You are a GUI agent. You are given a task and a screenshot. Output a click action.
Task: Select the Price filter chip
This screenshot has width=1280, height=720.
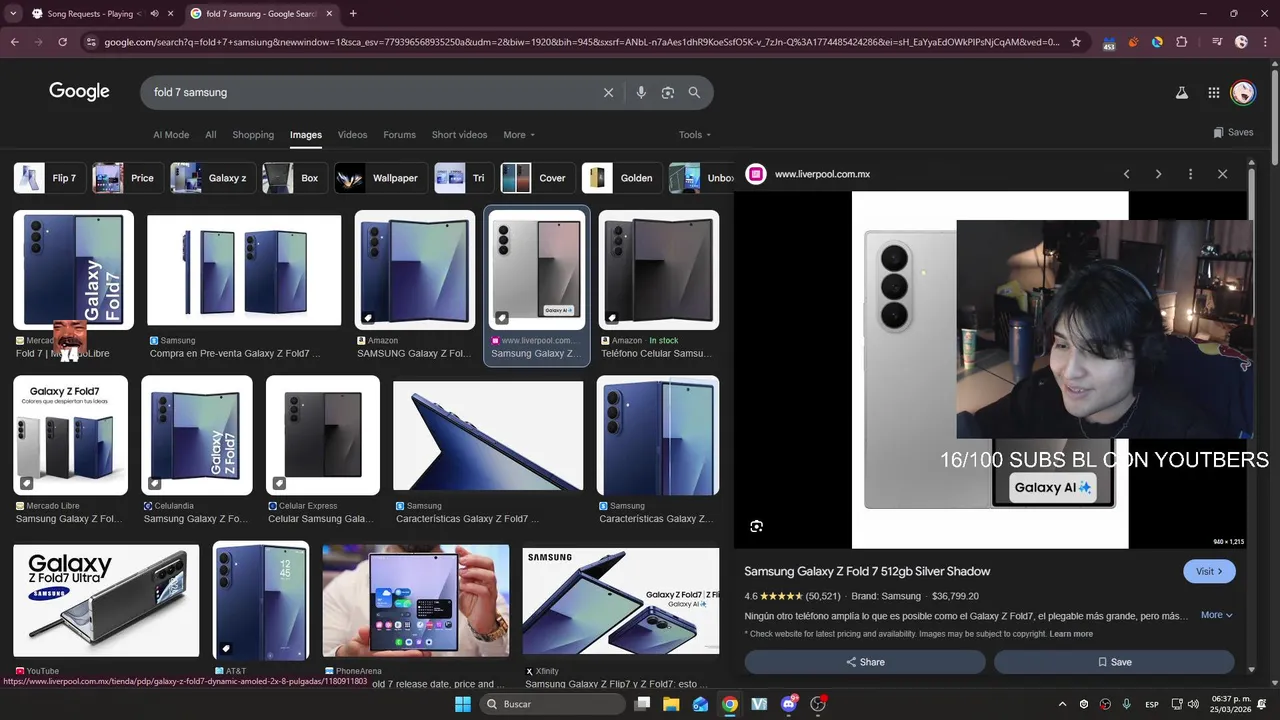pyautogui.click(x=126, y=178)
